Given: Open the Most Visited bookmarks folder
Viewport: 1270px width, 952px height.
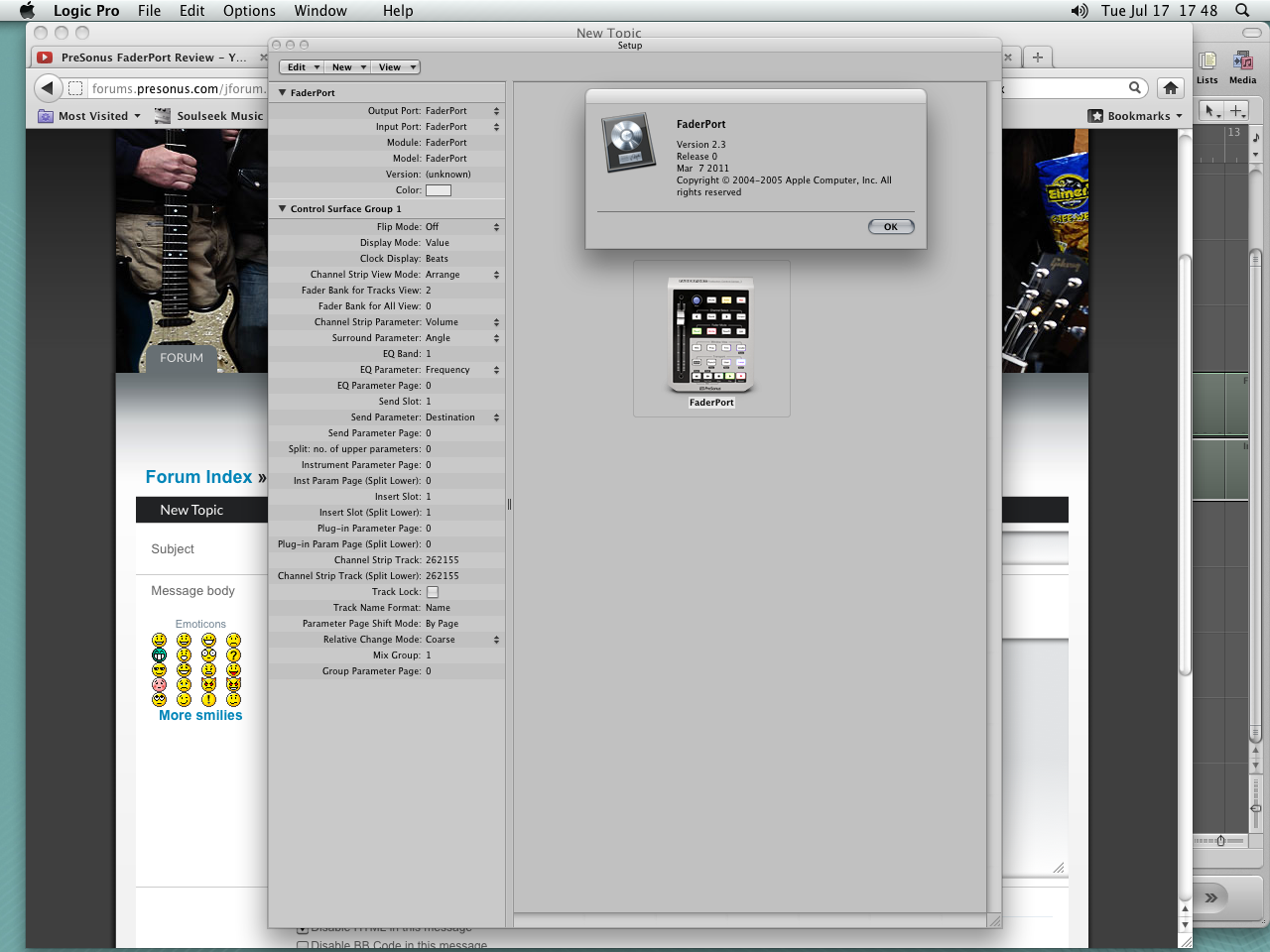Looking at the screenshot, I should (89, 116).
